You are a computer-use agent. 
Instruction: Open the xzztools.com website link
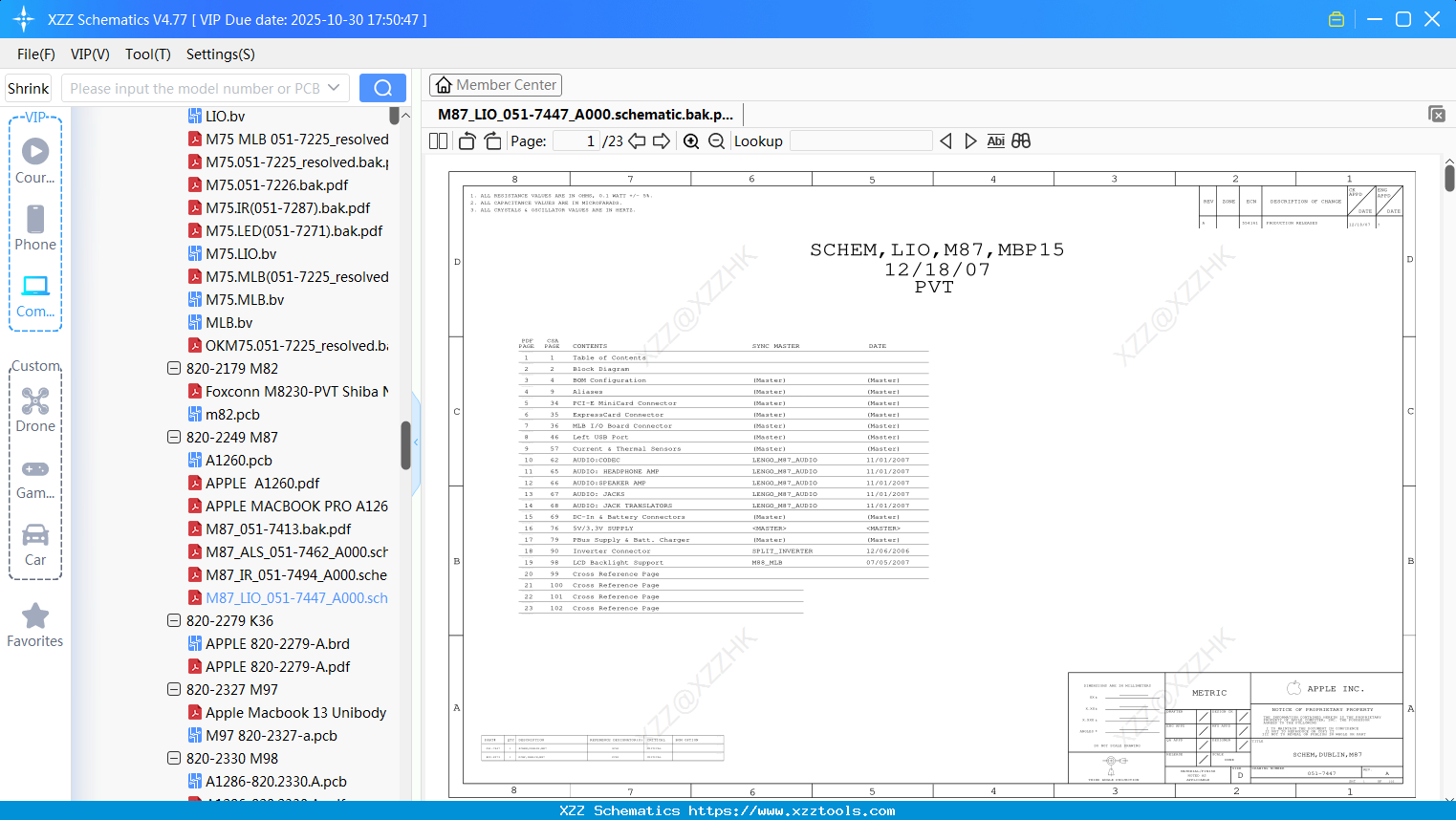(x=792, y=810)
